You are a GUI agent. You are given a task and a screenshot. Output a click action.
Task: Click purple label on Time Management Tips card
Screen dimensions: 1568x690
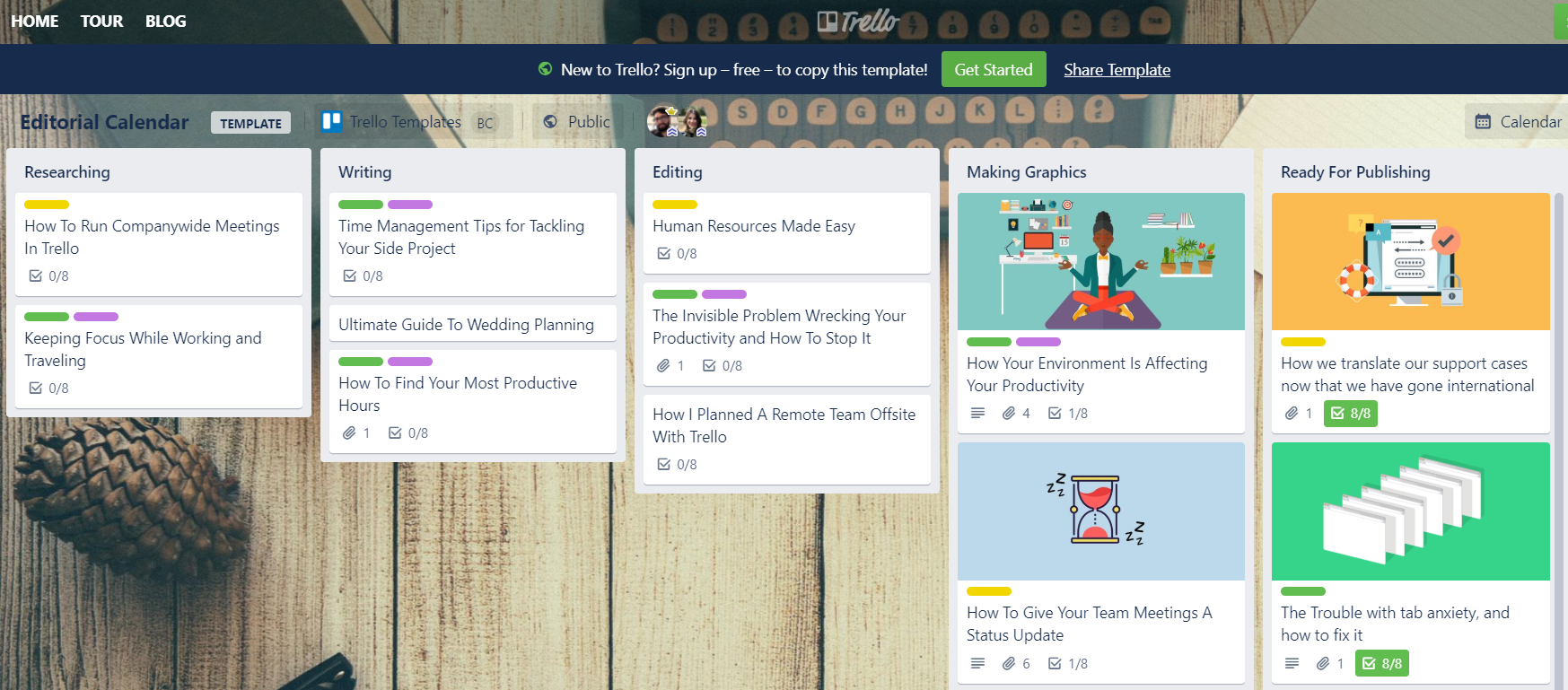[410, 205]
